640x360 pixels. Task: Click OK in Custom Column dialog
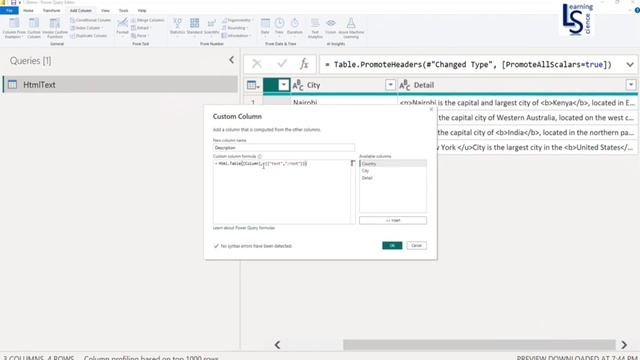[392, 245]
